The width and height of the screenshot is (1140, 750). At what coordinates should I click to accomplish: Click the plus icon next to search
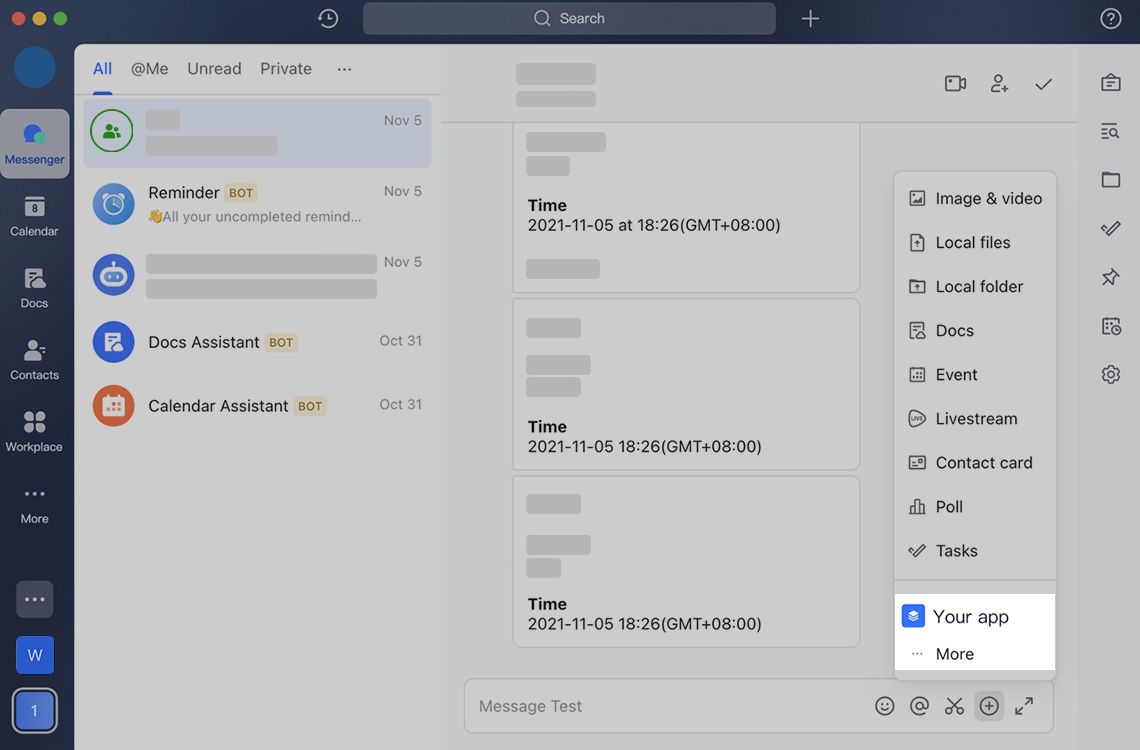point(810,18)
